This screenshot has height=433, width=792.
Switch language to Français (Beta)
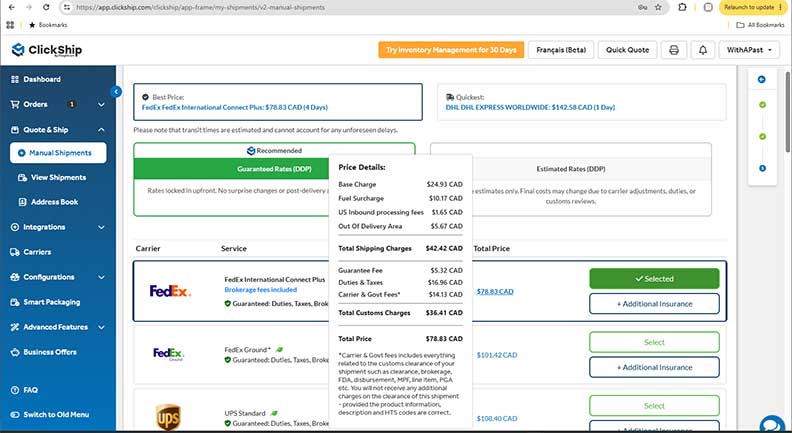(561, 50)
